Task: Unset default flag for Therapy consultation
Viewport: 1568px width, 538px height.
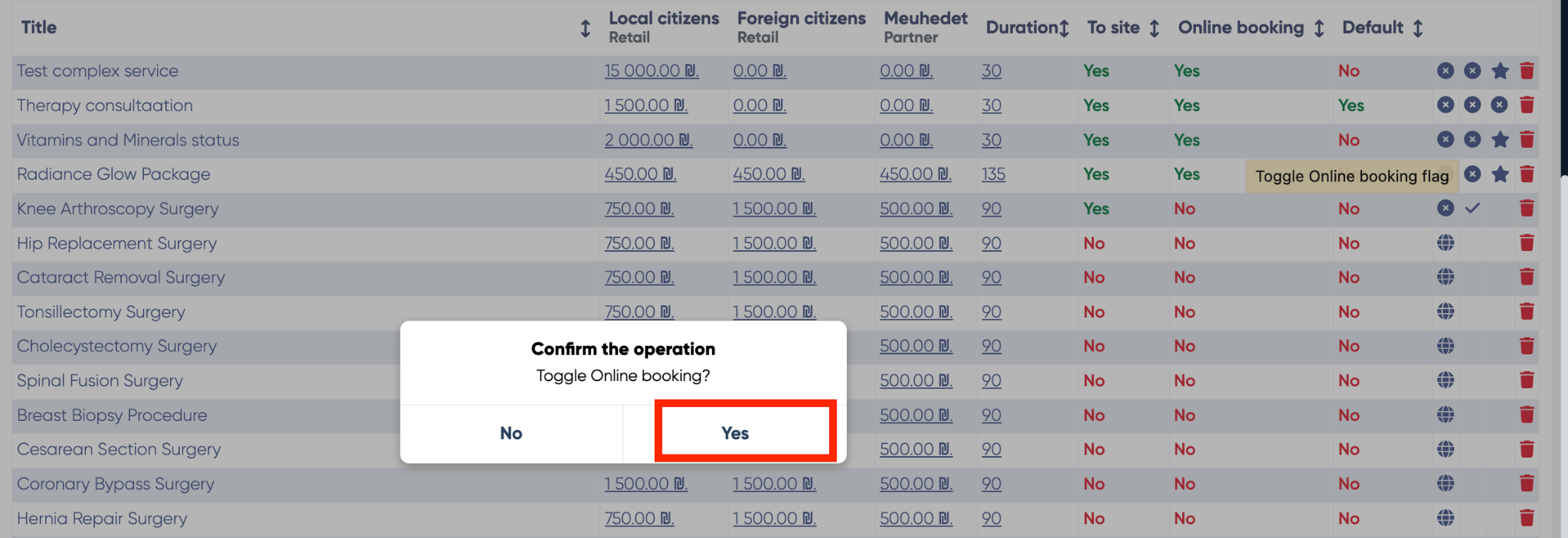Action: coord(1499,105)
